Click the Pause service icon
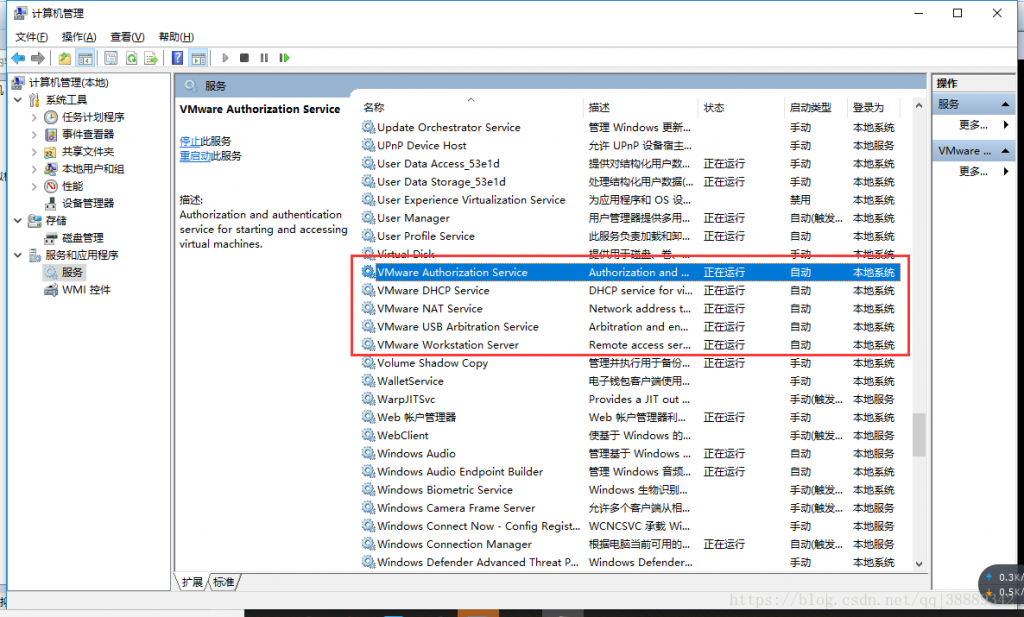 (264, 58)
